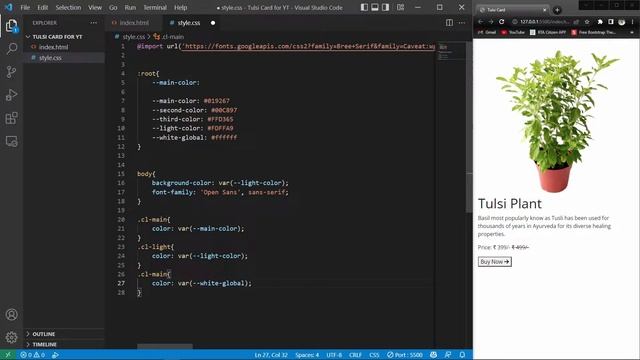Open Explorer Views and More Actions ellipsis

pyautogui.click(x=93, y=23)
